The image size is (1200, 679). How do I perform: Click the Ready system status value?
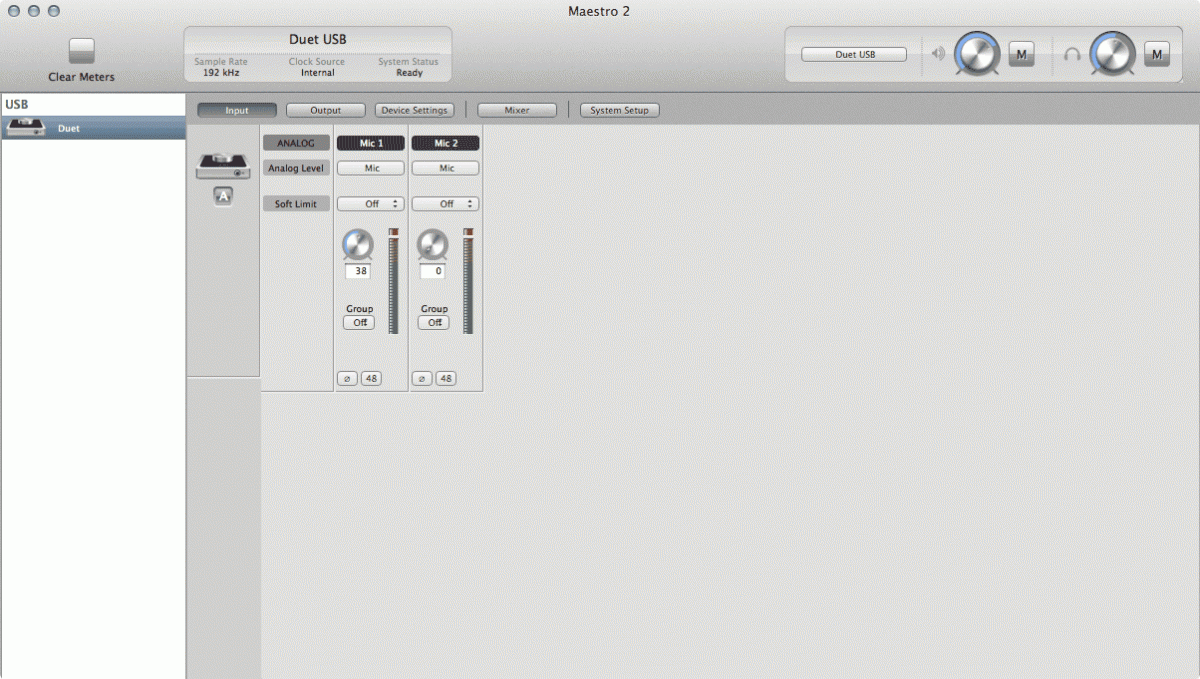409,73
